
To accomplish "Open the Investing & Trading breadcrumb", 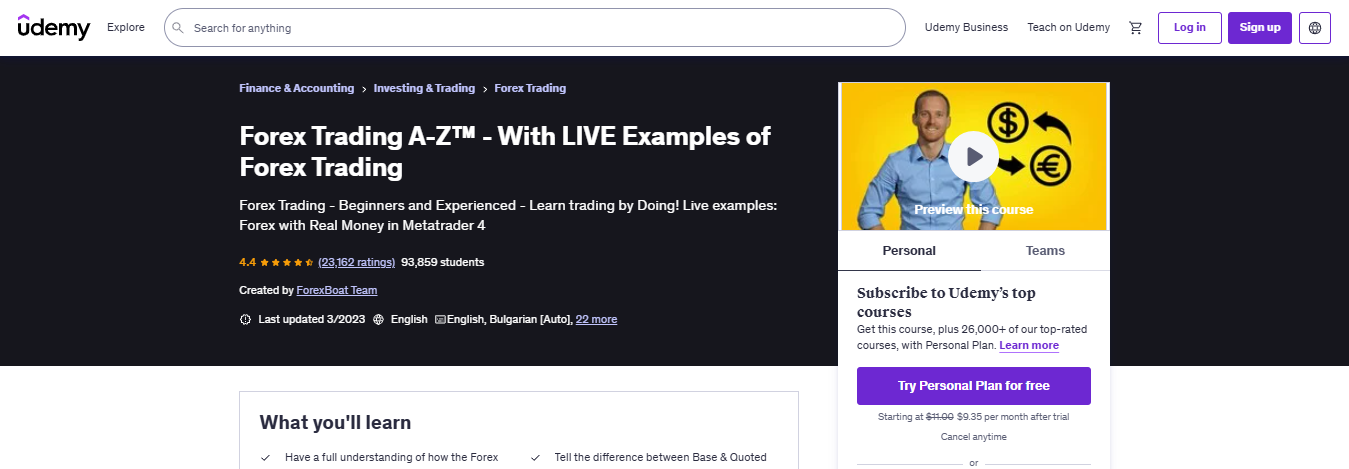I will [x=424, y=88].
